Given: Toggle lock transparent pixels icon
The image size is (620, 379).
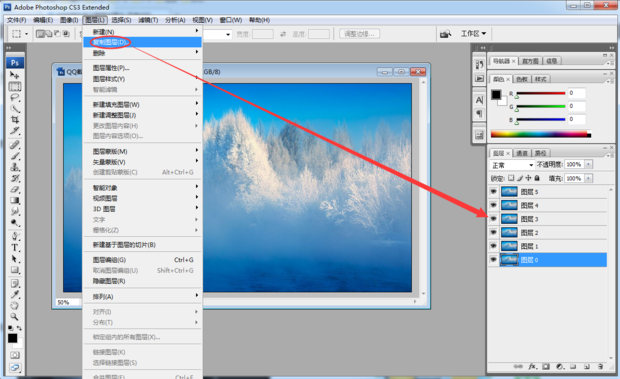Looking at the screenshot, I should pyautogui.click(x=511, y=178).
